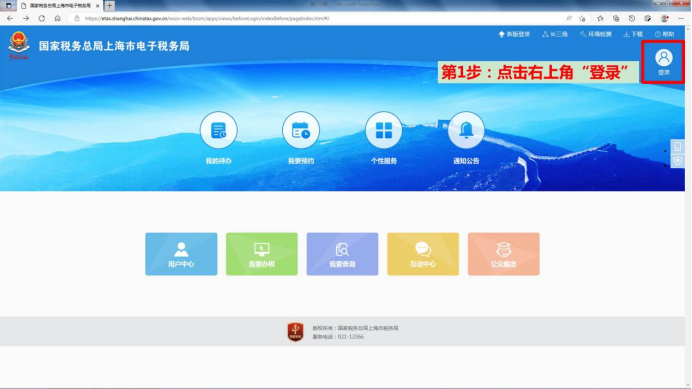Click the mobile phone side widget icon
The height and width of the screenshot is (389, 692).
678,146
